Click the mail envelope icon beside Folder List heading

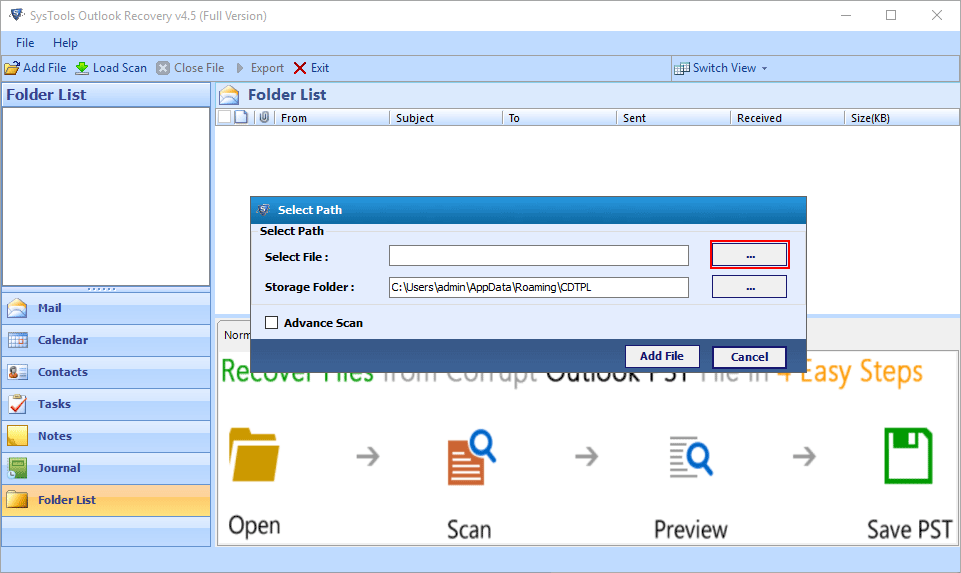pos(229,95)
